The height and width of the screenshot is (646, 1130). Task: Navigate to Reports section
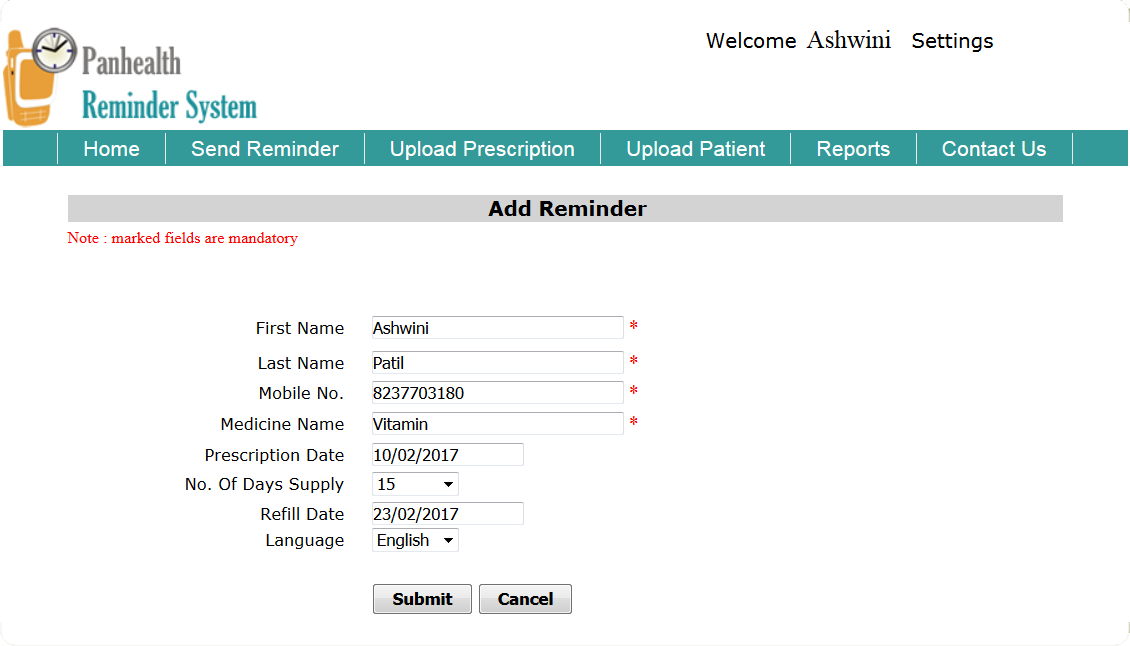[x=852, y=149]
